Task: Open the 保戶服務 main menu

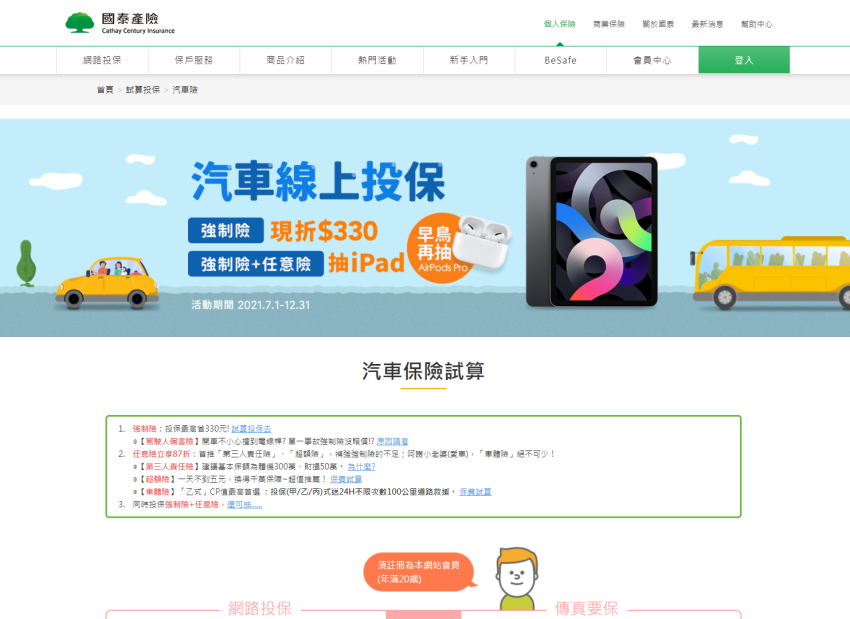Action: pos(194,60)
